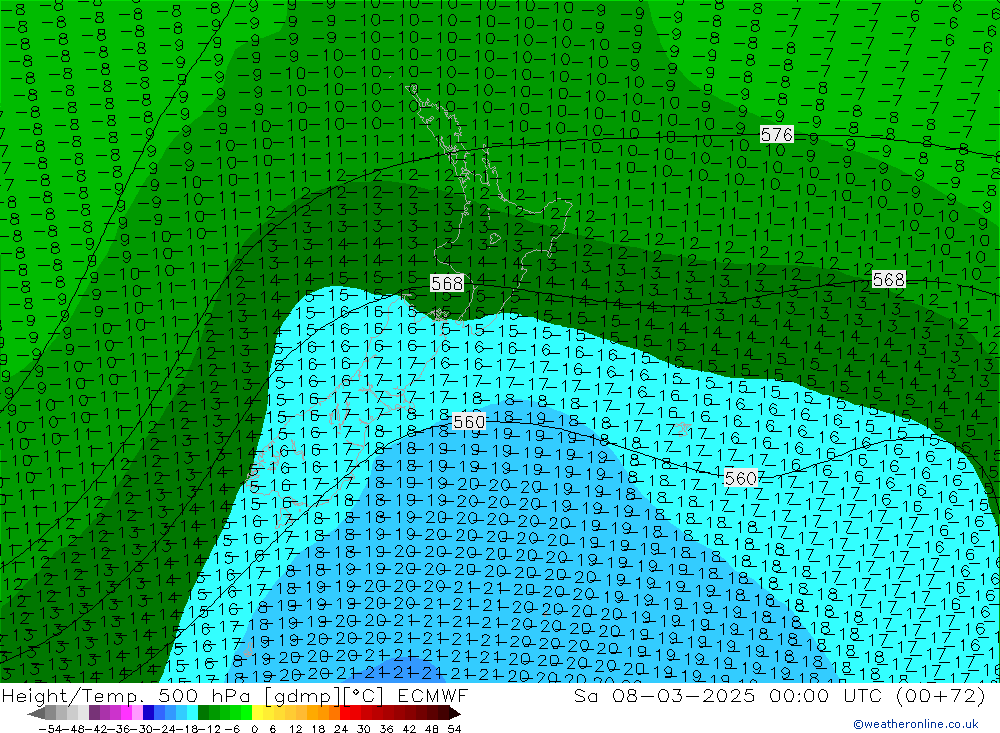The width and height of the screenshot is (1000, 733).
Task: Click the '54' legend value at right end
Action: click(454, 729)
